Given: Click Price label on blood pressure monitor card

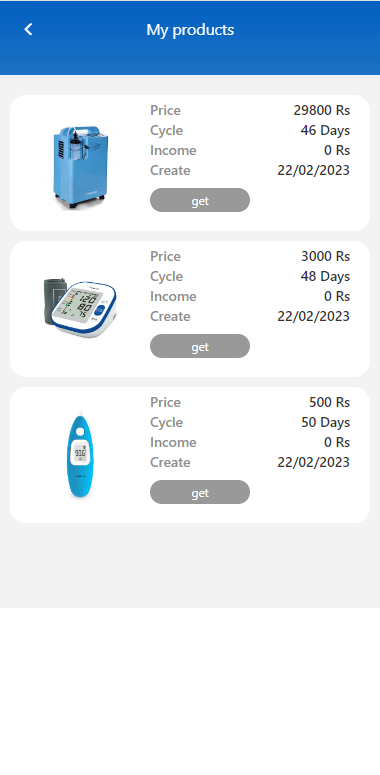Looking at the screenshot, I should coord(166,256).
